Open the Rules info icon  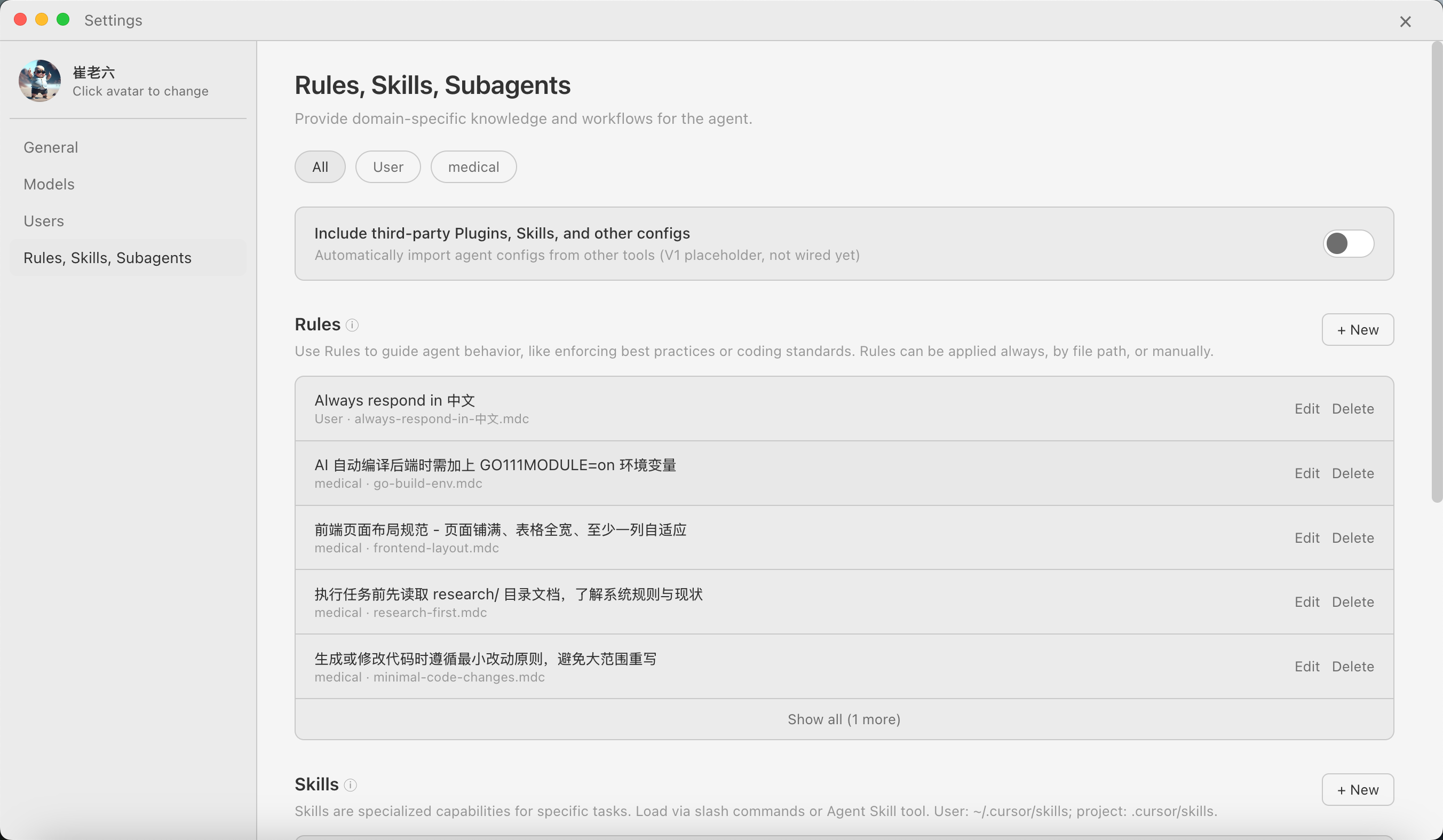click(352, 325)
